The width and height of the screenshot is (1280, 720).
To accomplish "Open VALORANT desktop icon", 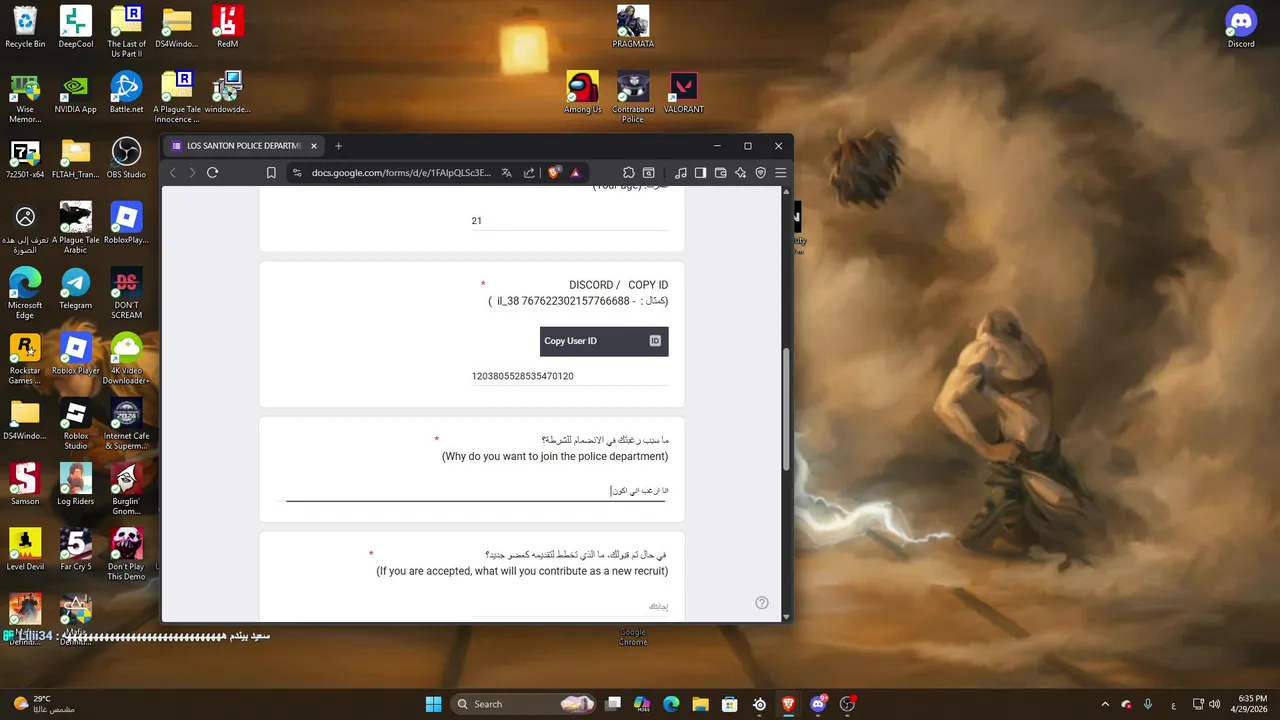I will [684, 92].
